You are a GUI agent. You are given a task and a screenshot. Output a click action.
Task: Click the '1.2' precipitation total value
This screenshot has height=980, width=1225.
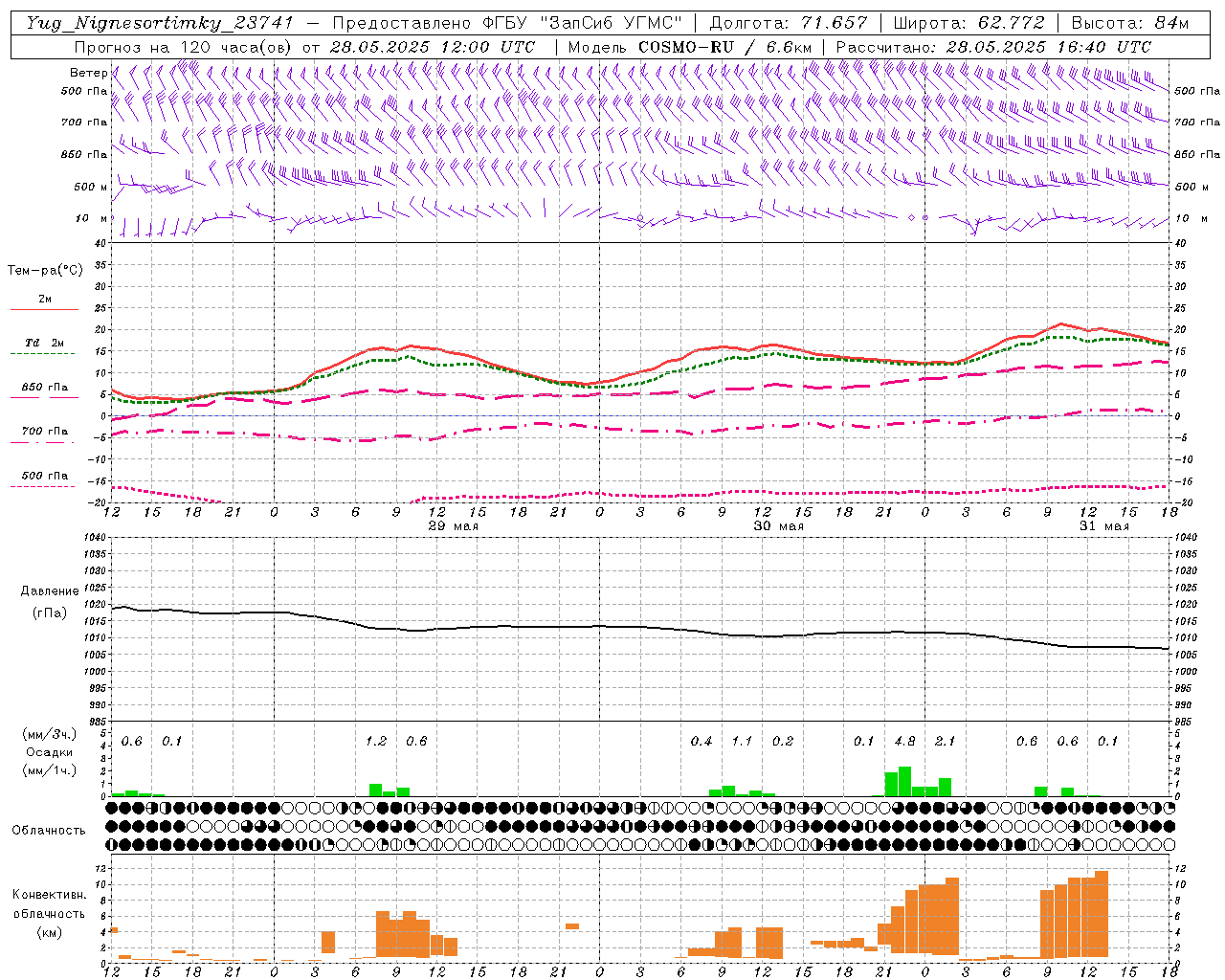tap(376, 741)
